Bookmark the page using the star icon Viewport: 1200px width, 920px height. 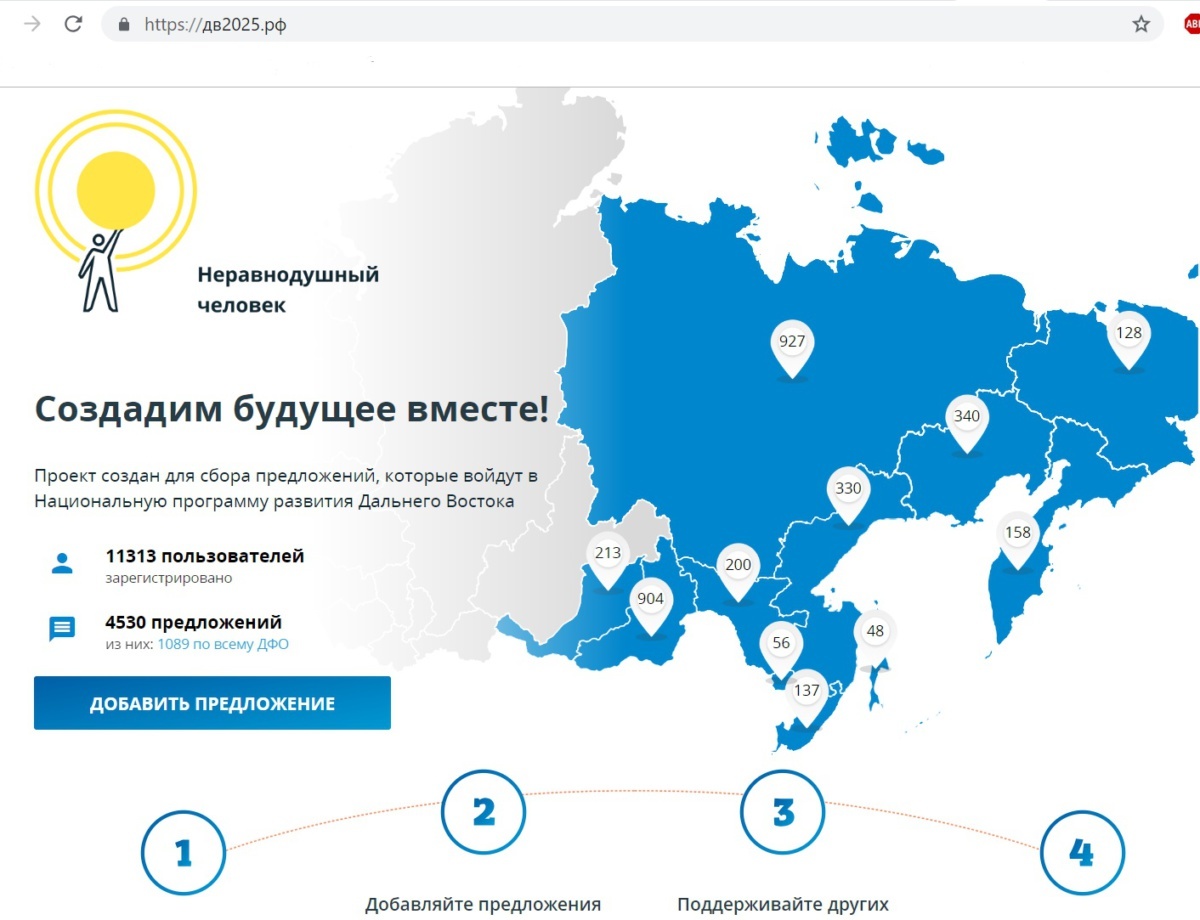pos(1140,23)
